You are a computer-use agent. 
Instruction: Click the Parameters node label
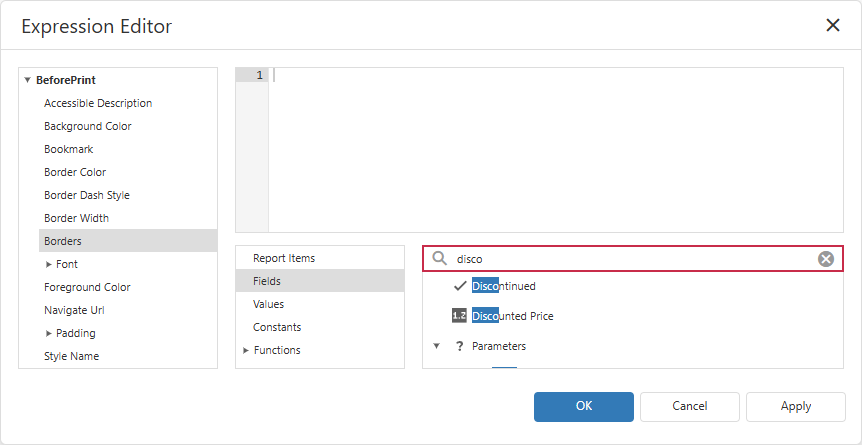tap(499, 346)
